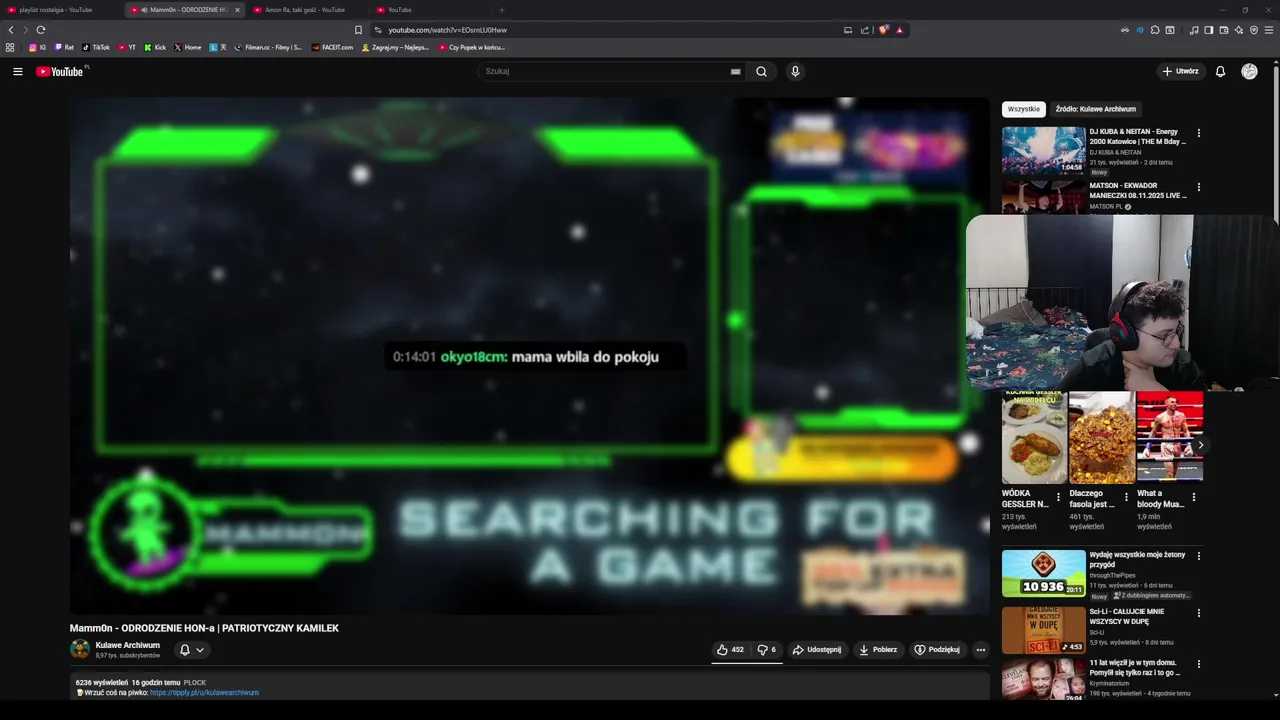Open the share page icon in address bar
This screenshot has width=1280, height=720.
(865, 30)
